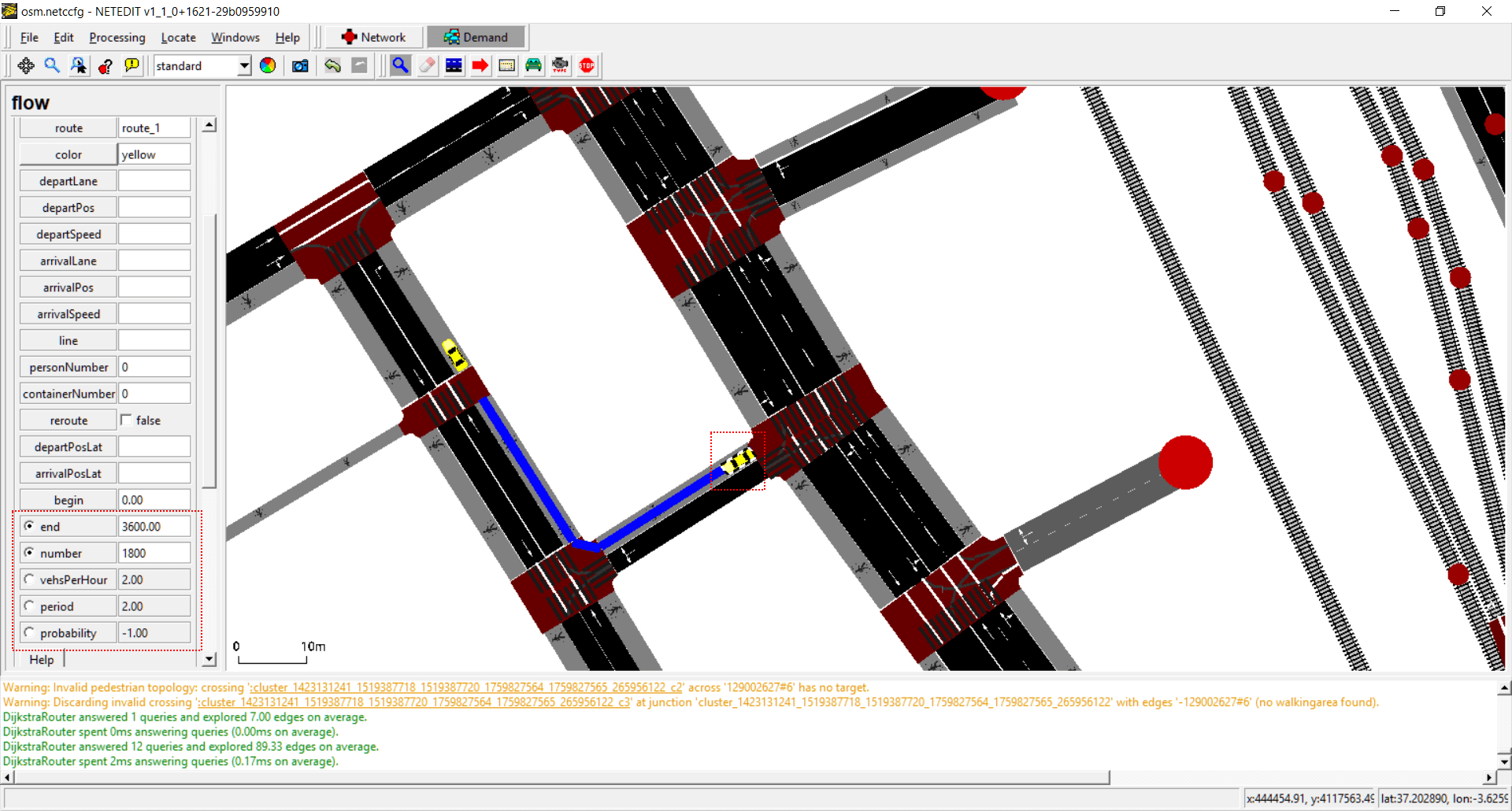Click the Help button in flow panel
Viewport: 1512px width, 811px height.
pos(42,660)
